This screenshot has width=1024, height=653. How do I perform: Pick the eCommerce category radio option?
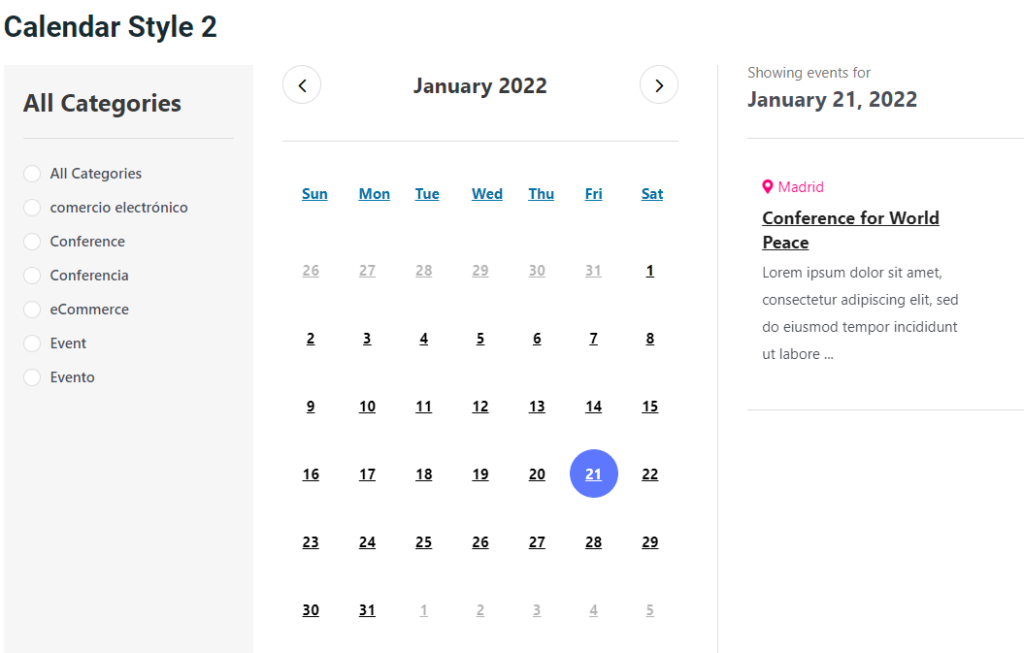32,310
